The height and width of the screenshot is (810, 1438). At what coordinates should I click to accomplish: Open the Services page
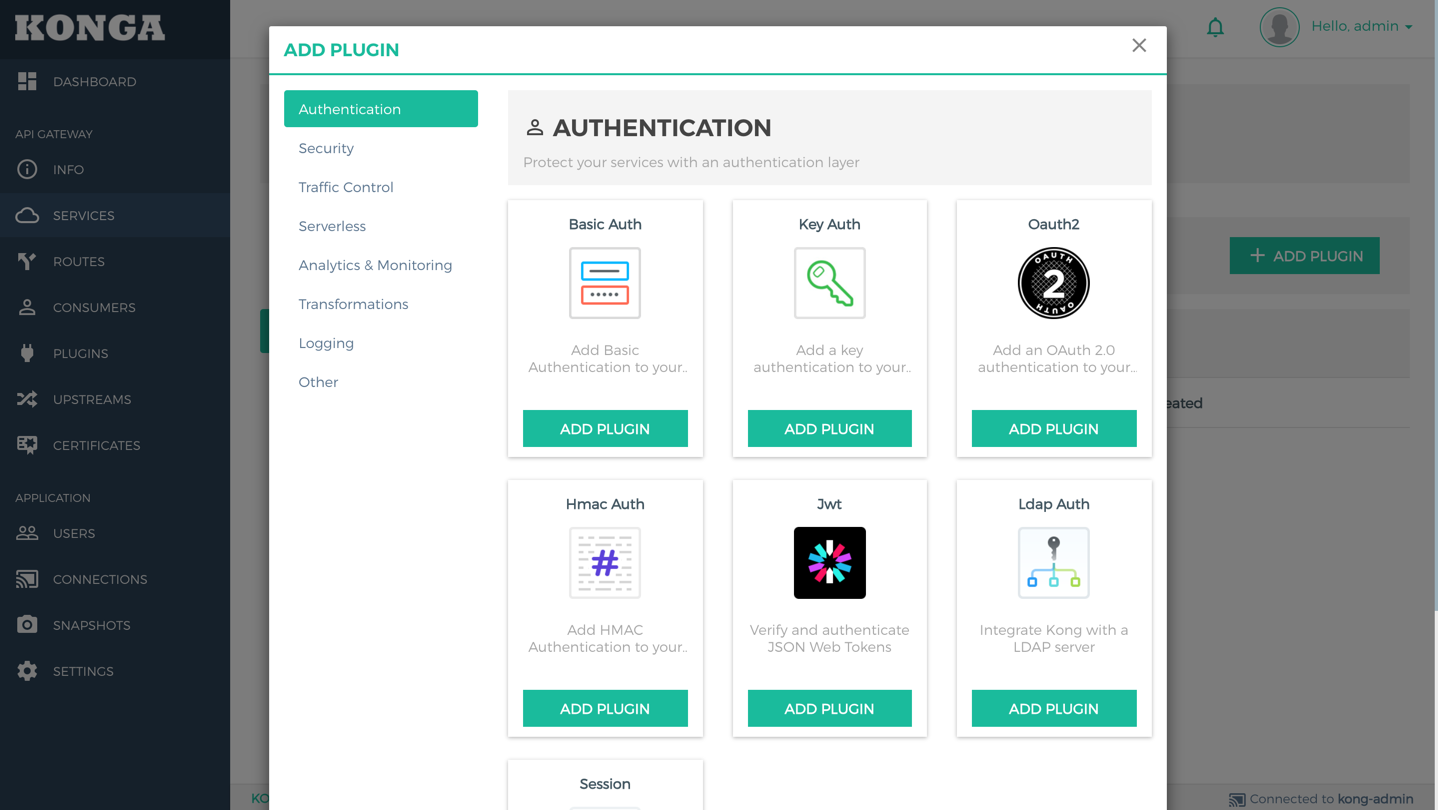[115, 216]
